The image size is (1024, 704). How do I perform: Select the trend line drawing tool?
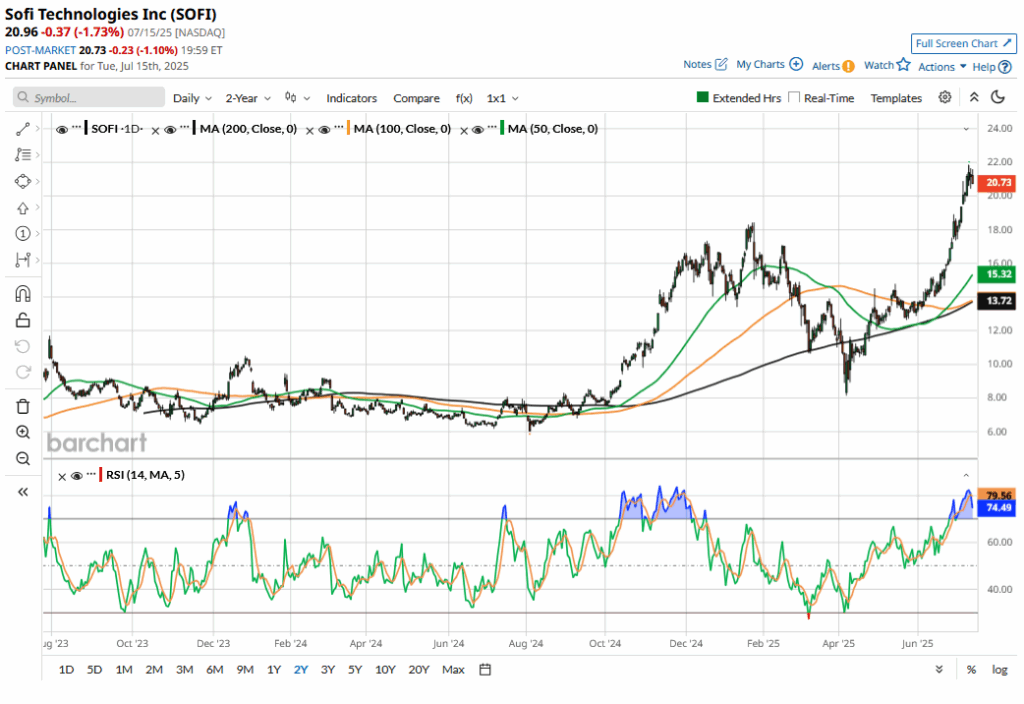tap(23, 130)
